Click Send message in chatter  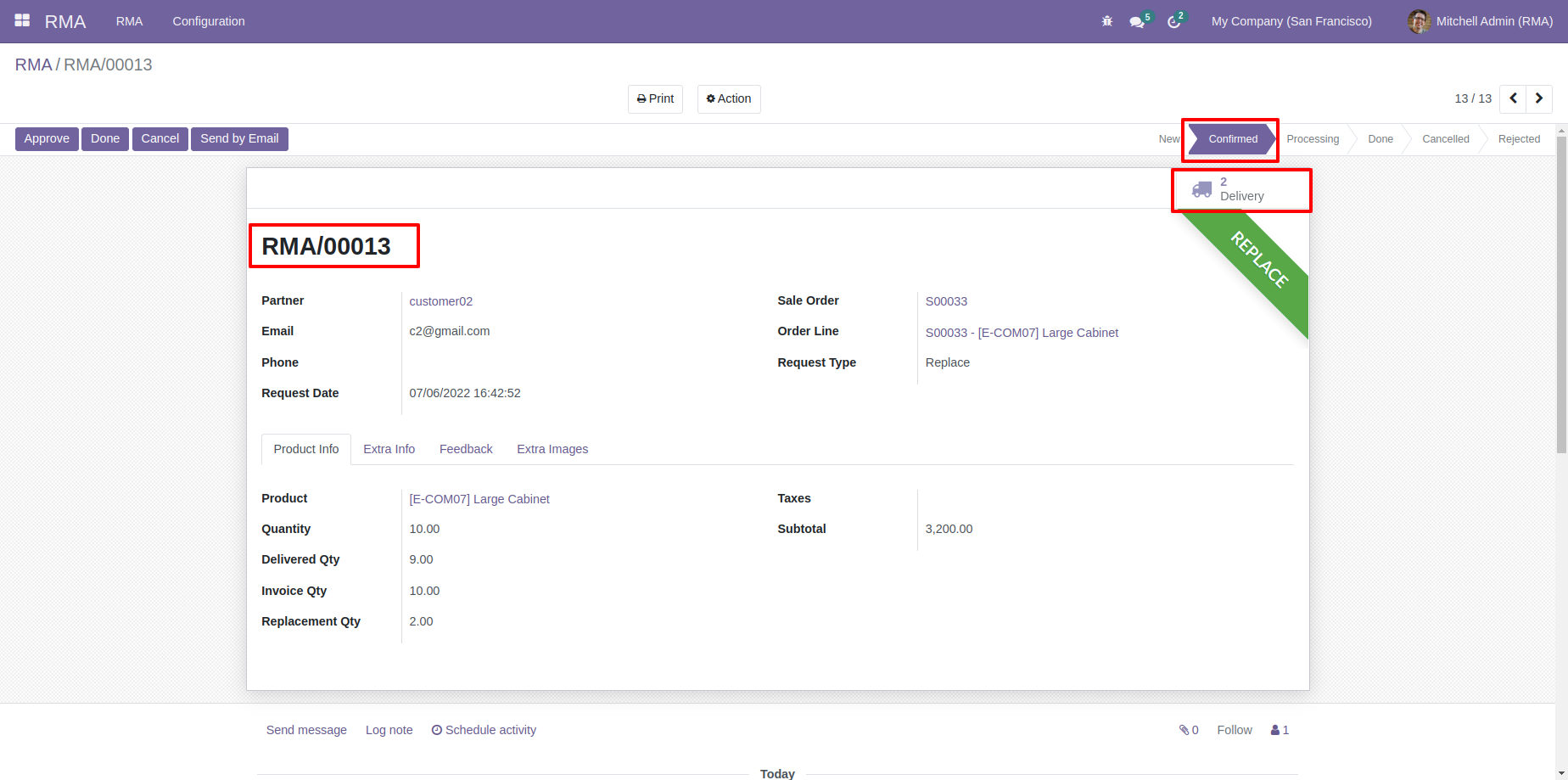[306, 730]
